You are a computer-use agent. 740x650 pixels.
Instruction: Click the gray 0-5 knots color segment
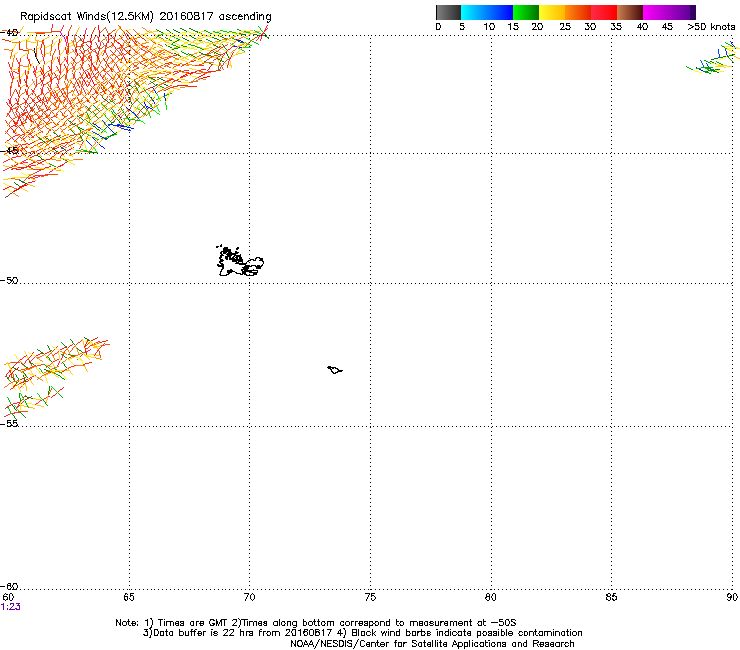pos(448,12)
